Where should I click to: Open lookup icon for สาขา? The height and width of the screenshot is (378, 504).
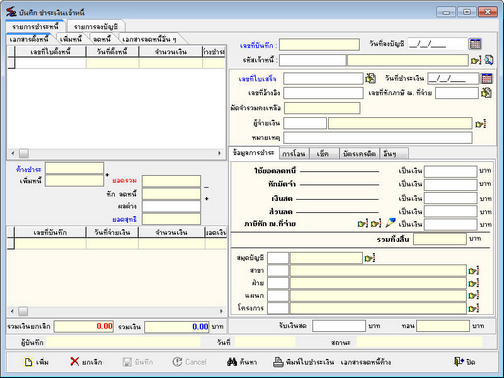tap(474, 271)
